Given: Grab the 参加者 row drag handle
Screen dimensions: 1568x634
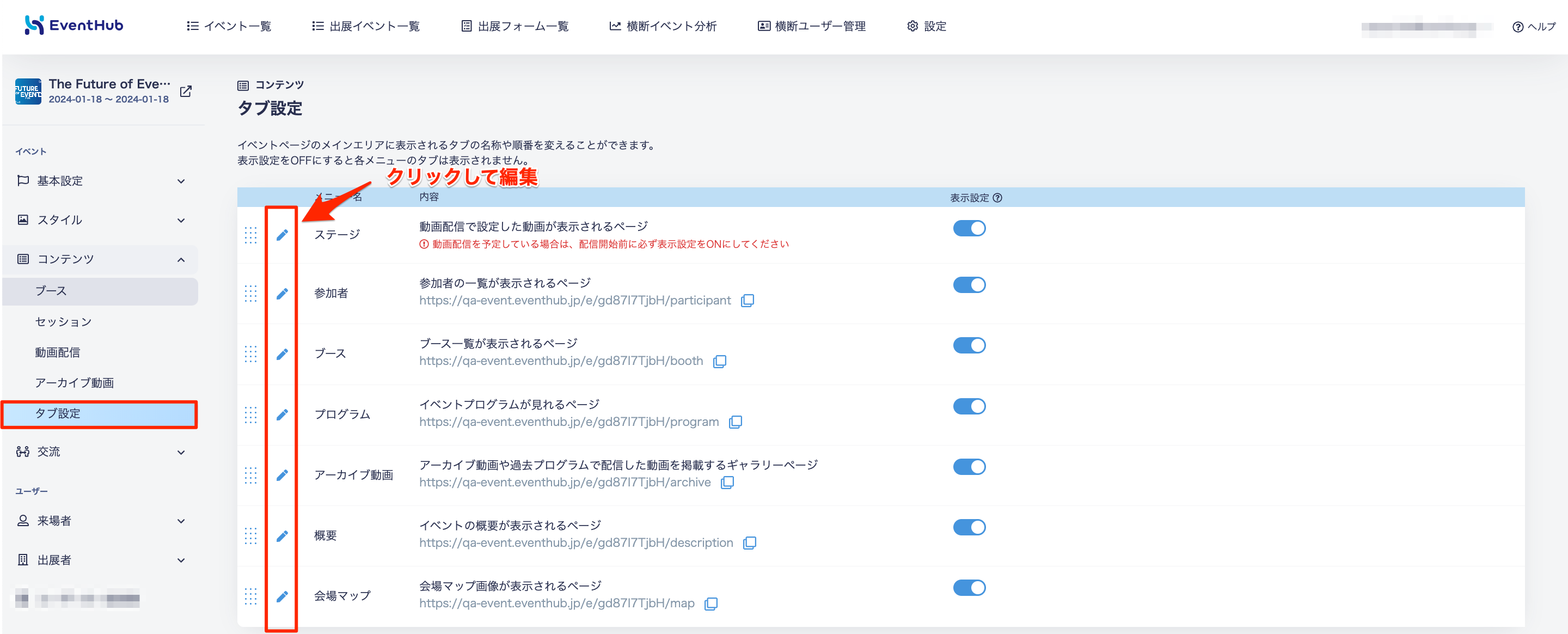Looking at the screenshot, I should 251,294.
